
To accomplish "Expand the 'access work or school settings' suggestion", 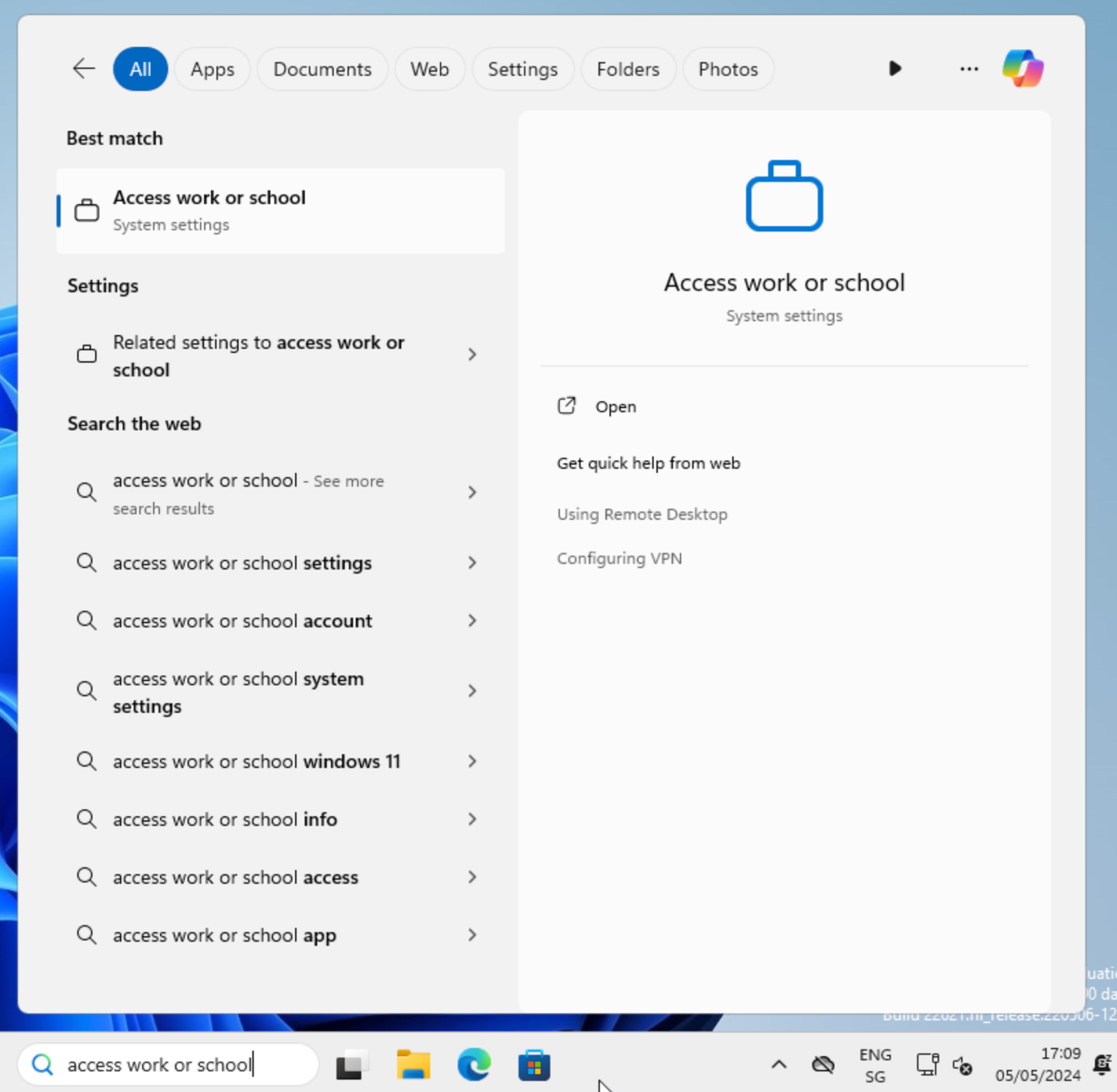I will coord(472,563).
